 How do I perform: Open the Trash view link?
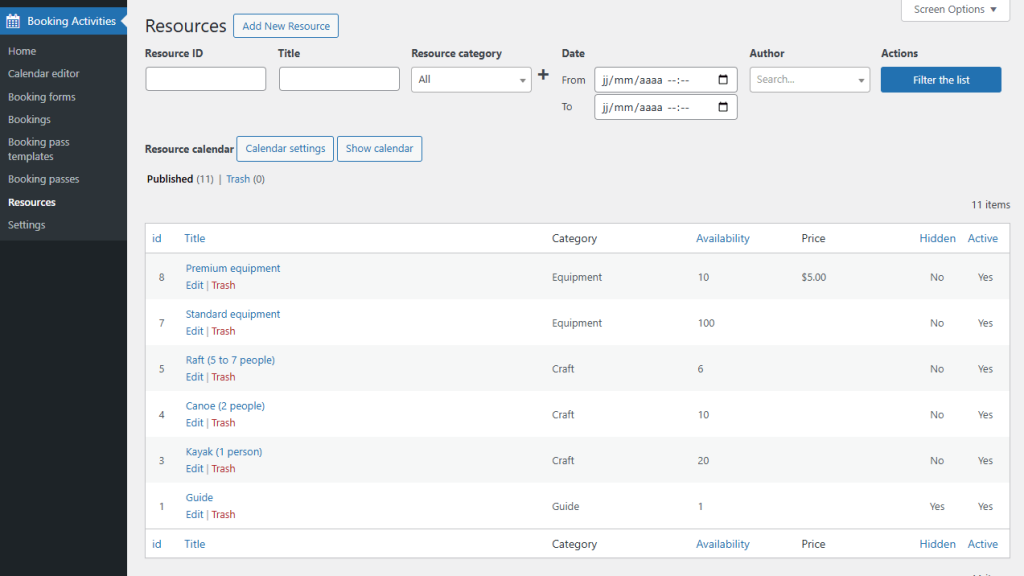point(238,179)
